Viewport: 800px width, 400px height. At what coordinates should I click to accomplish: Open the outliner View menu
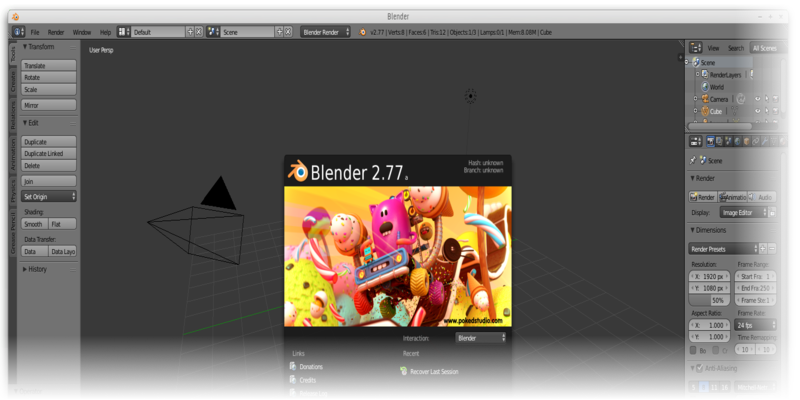(713, 48)
